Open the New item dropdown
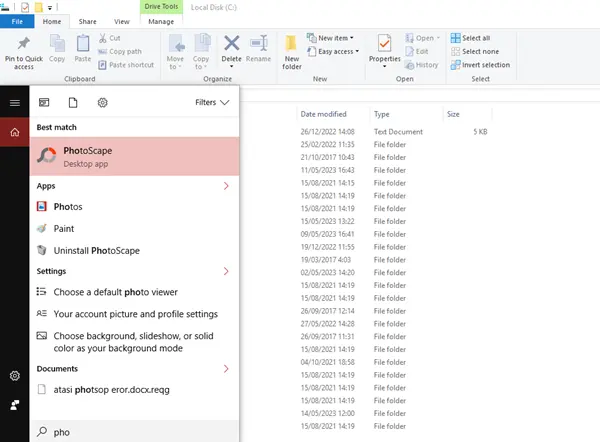600x442 pixels. [331, 38]
